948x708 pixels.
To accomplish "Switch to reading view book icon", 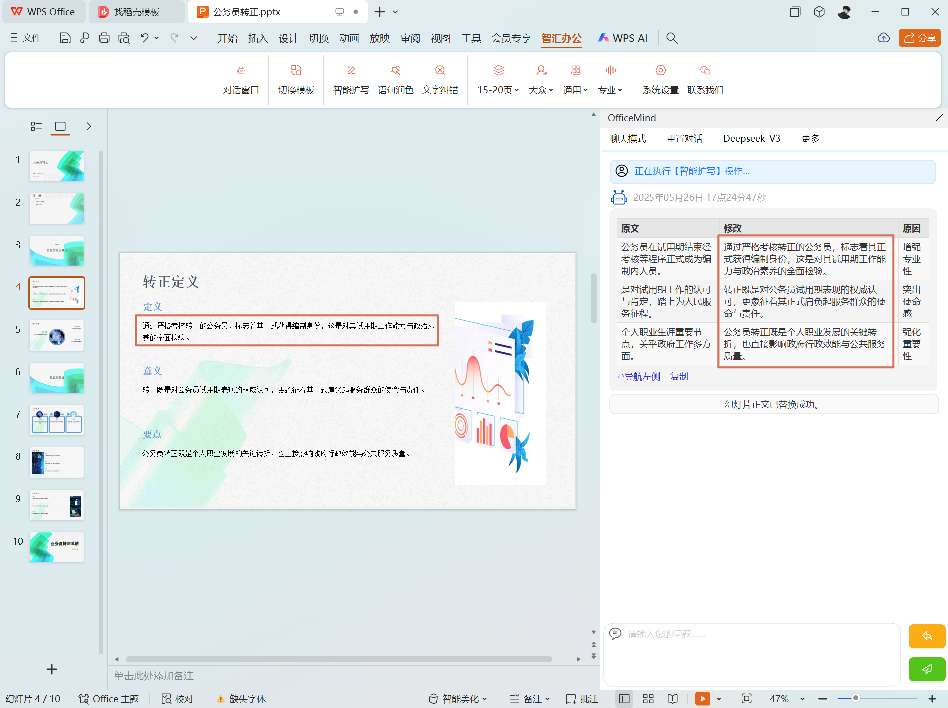I will (672, 698).
